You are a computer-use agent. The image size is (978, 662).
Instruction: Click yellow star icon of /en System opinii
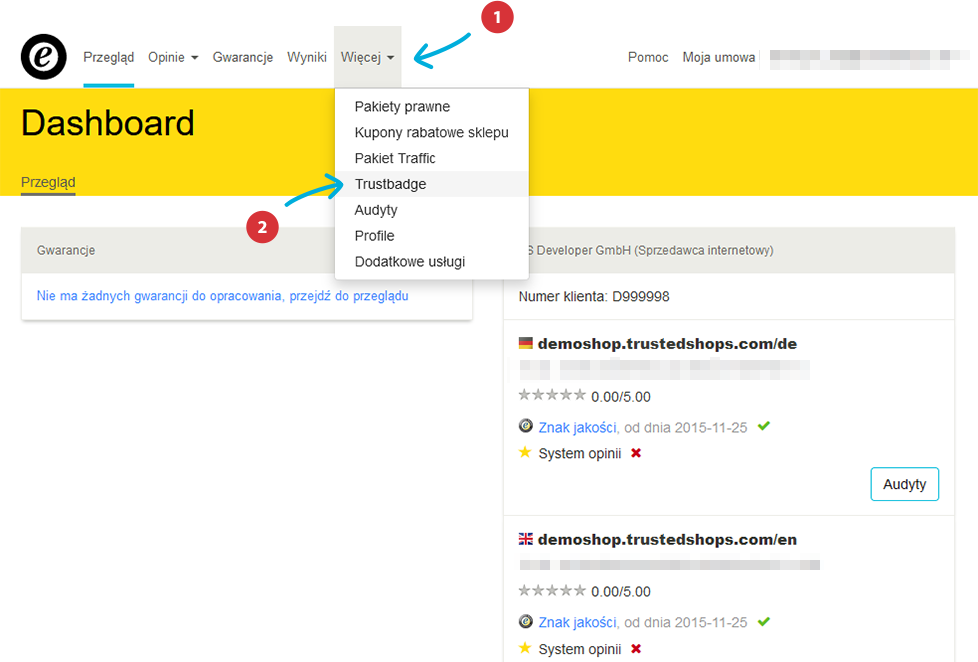[x=525, y=648]
